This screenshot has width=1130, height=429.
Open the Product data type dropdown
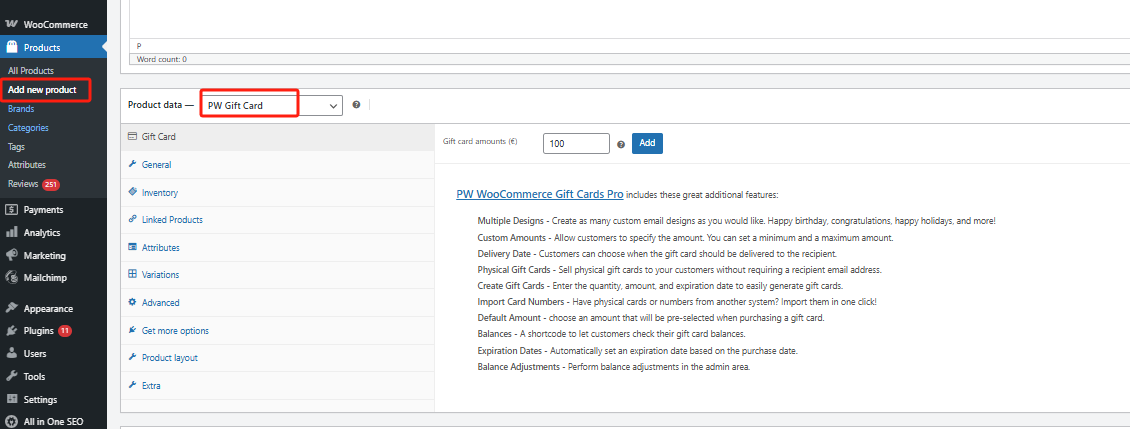coord(272,105)
